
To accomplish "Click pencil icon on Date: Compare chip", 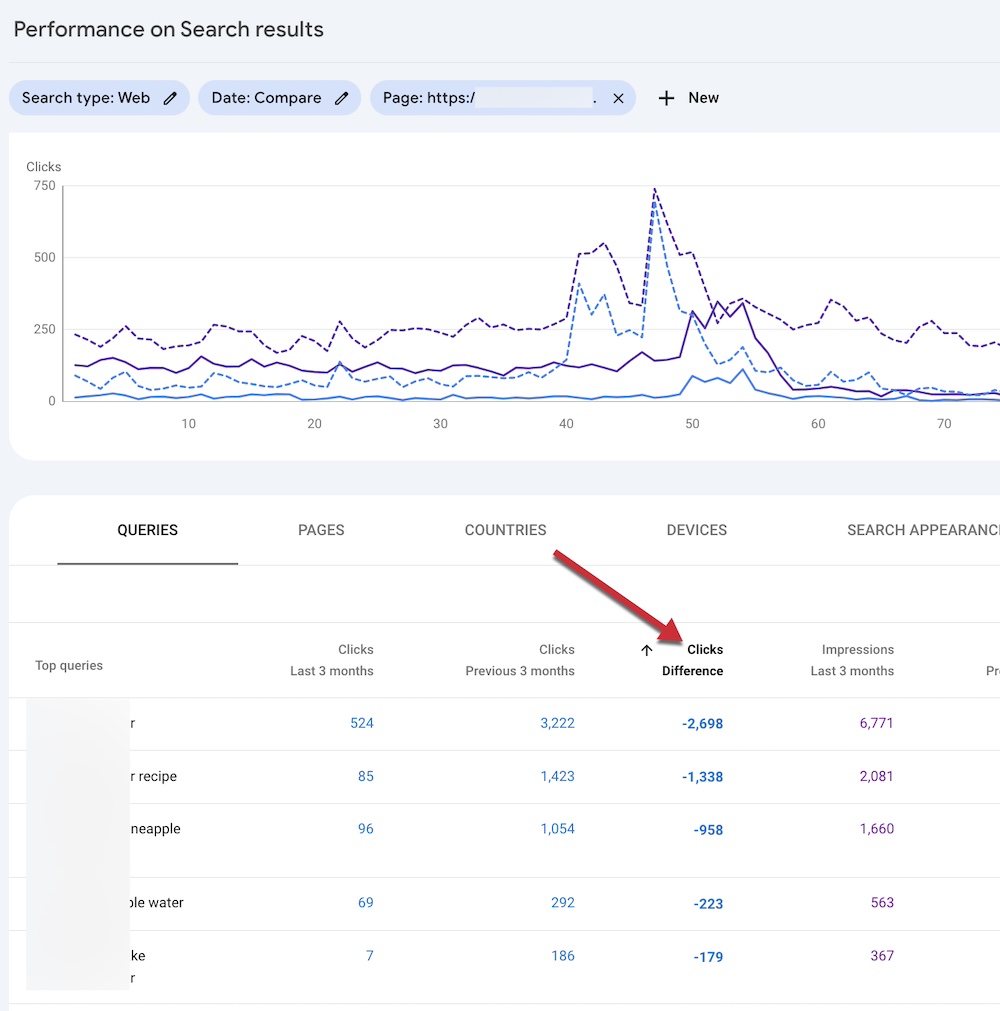I will coord(342,98).
